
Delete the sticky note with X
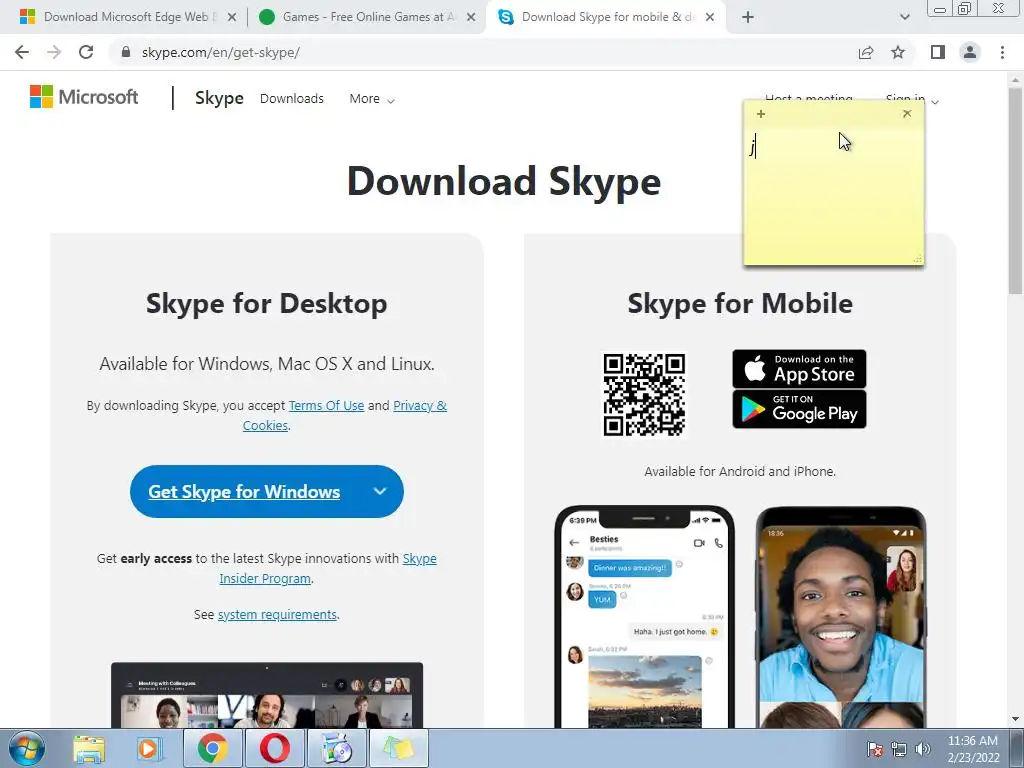pos(906,114)
